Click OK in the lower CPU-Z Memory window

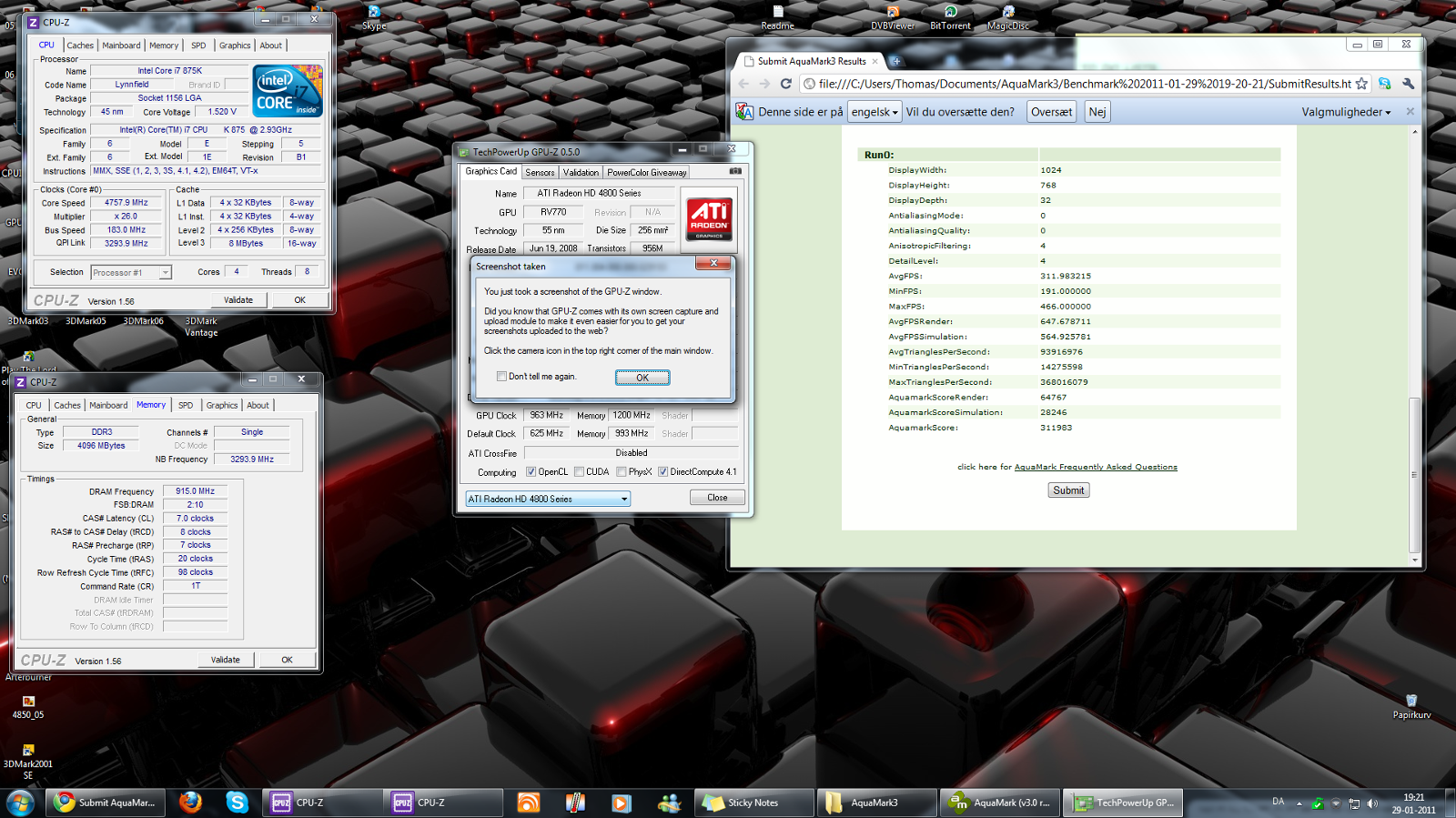pyautogui.click(x=287, y=660)
